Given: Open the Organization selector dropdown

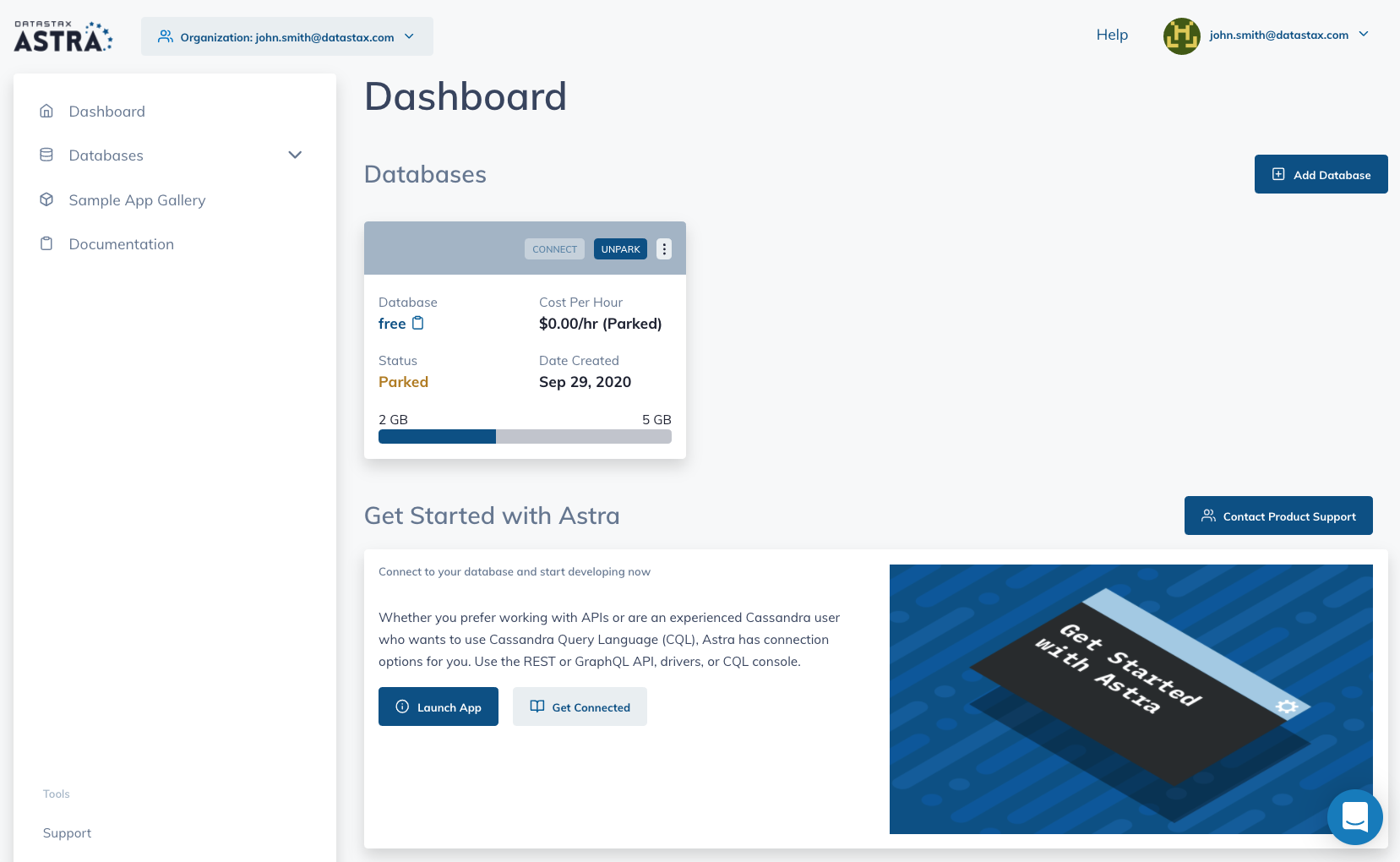Looking at the screenshot, I should click(x=287, y=36).
